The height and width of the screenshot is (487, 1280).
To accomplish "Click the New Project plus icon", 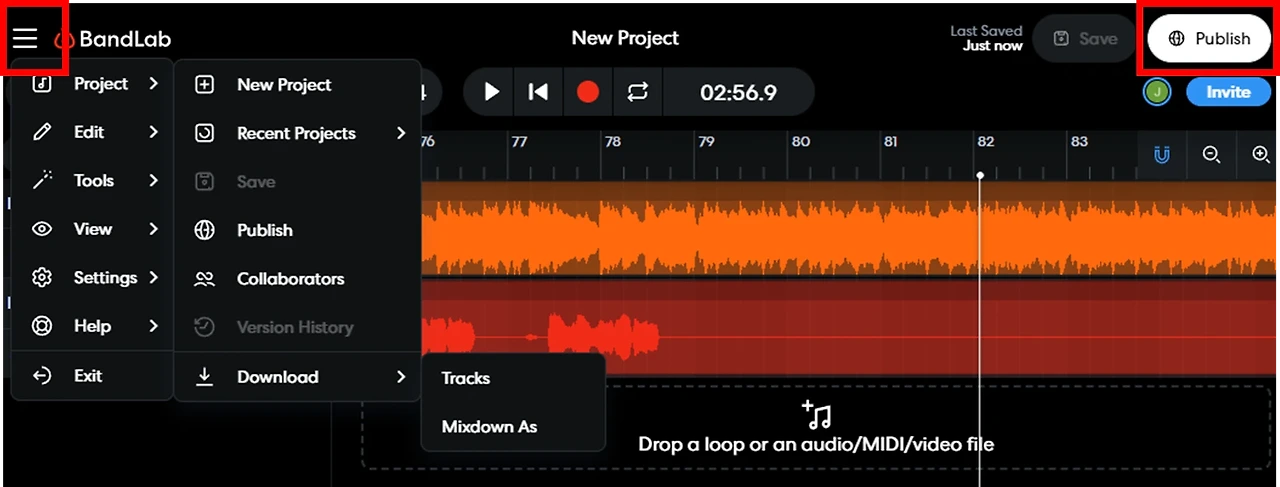I will 204,85.
